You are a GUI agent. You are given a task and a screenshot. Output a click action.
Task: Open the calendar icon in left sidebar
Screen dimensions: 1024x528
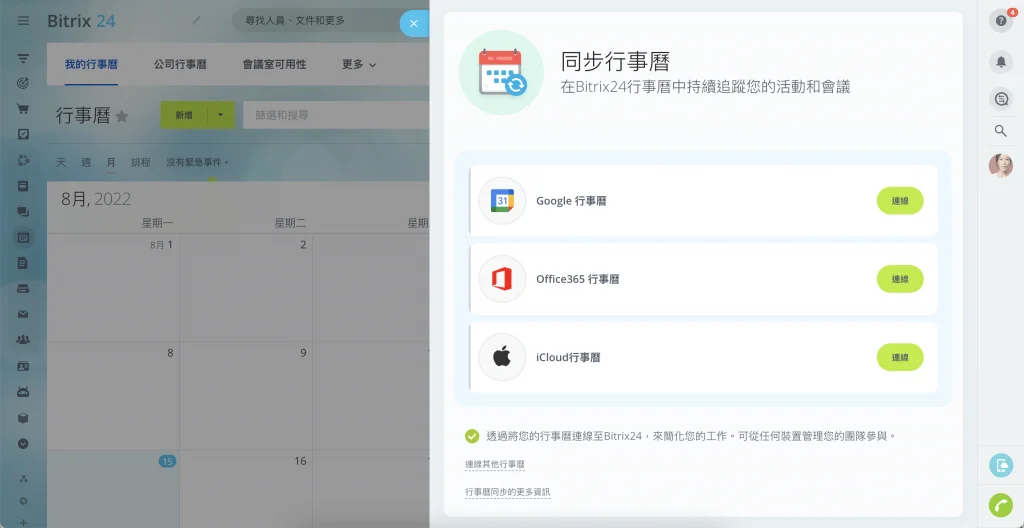[x=23, y=237]
